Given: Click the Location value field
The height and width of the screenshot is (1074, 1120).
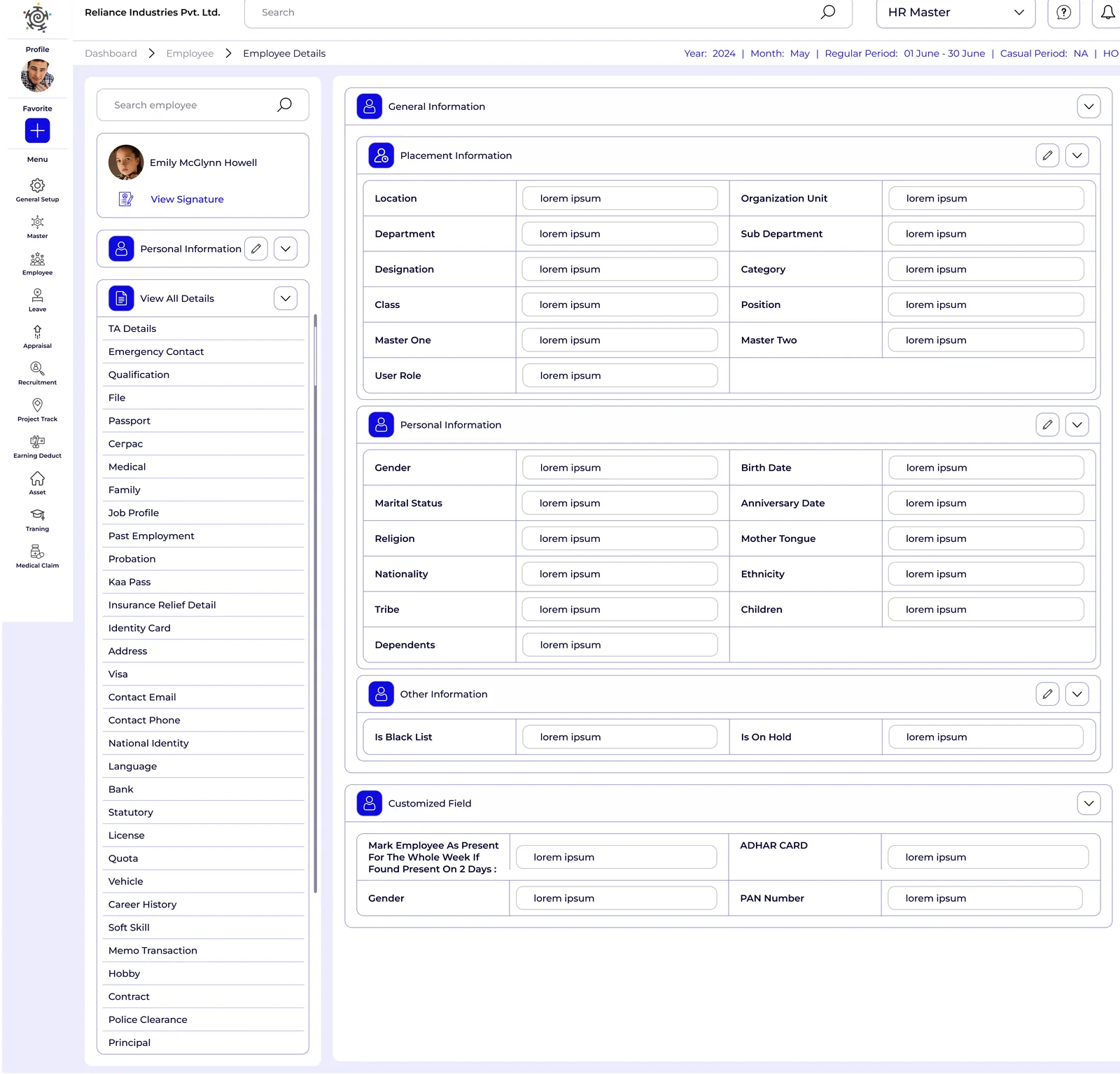Looking at the screenshot, I should 619,198.
